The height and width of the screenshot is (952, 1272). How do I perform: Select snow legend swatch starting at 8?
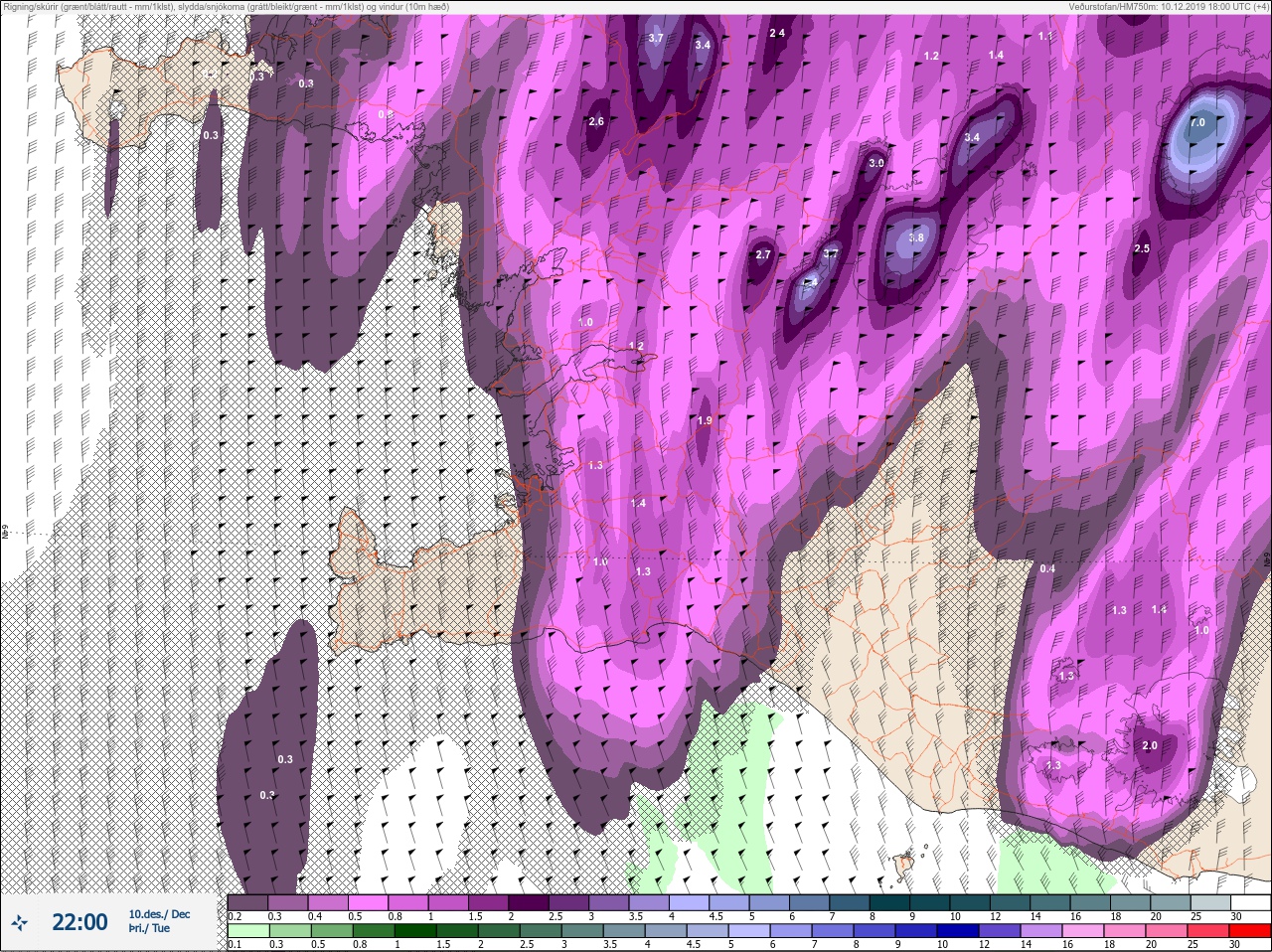pos(889,903)
